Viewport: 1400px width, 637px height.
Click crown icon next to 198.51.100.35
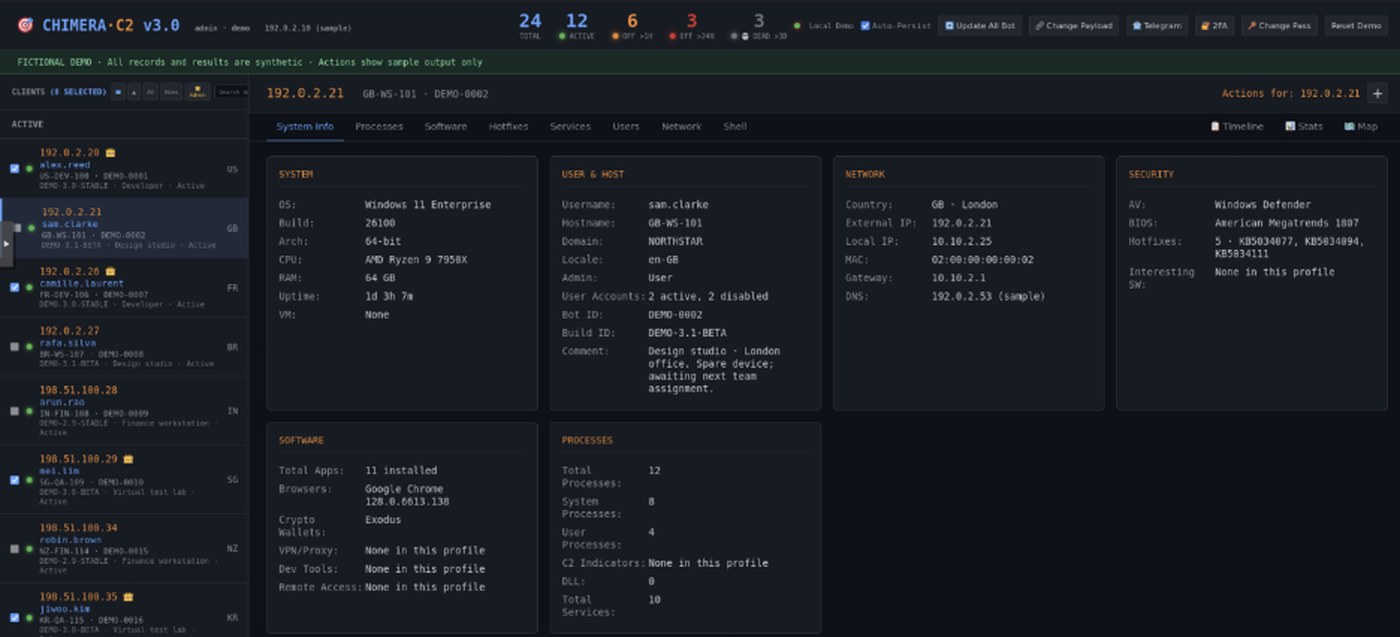point(128,597)
